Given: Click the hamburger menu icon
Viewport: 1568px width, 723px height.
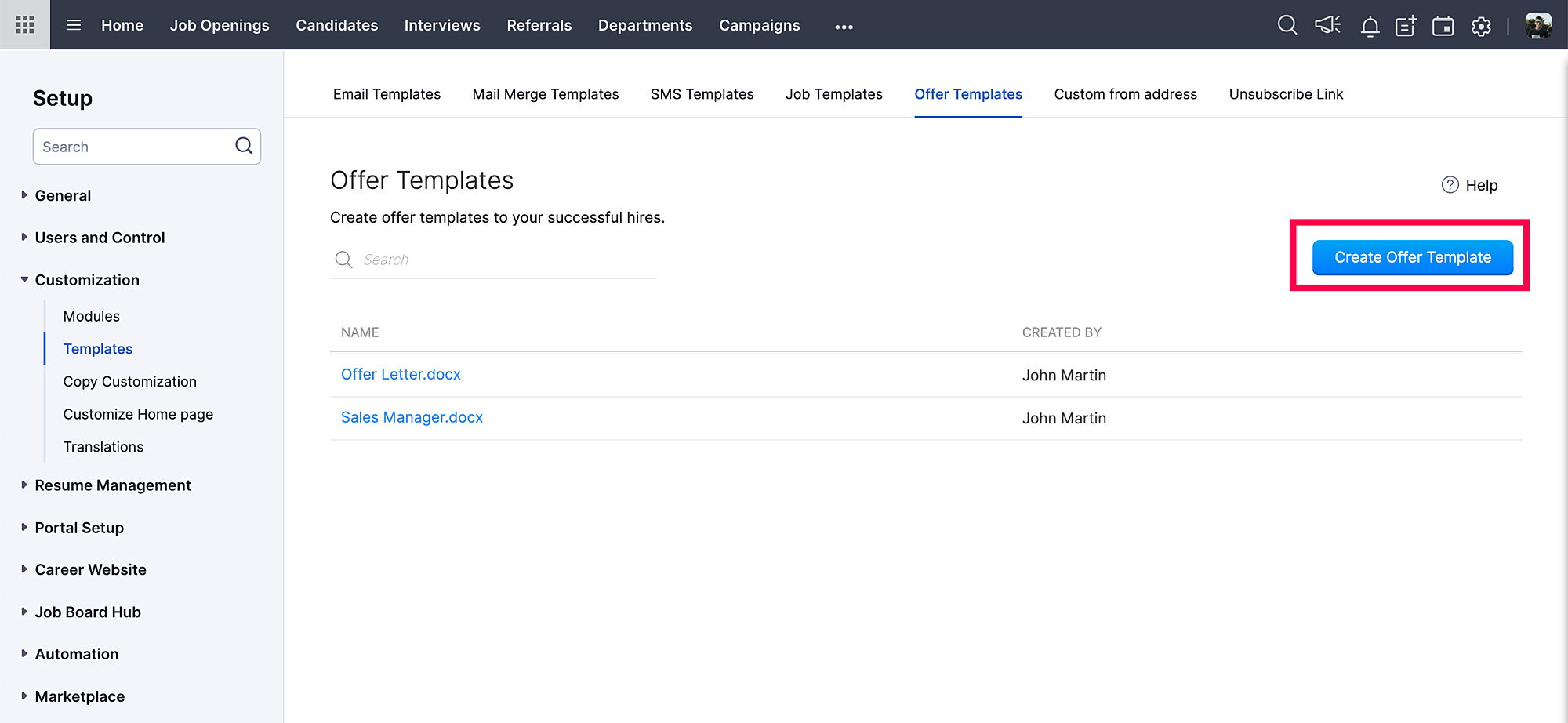Looking at the screenshot, I should 74,25.
